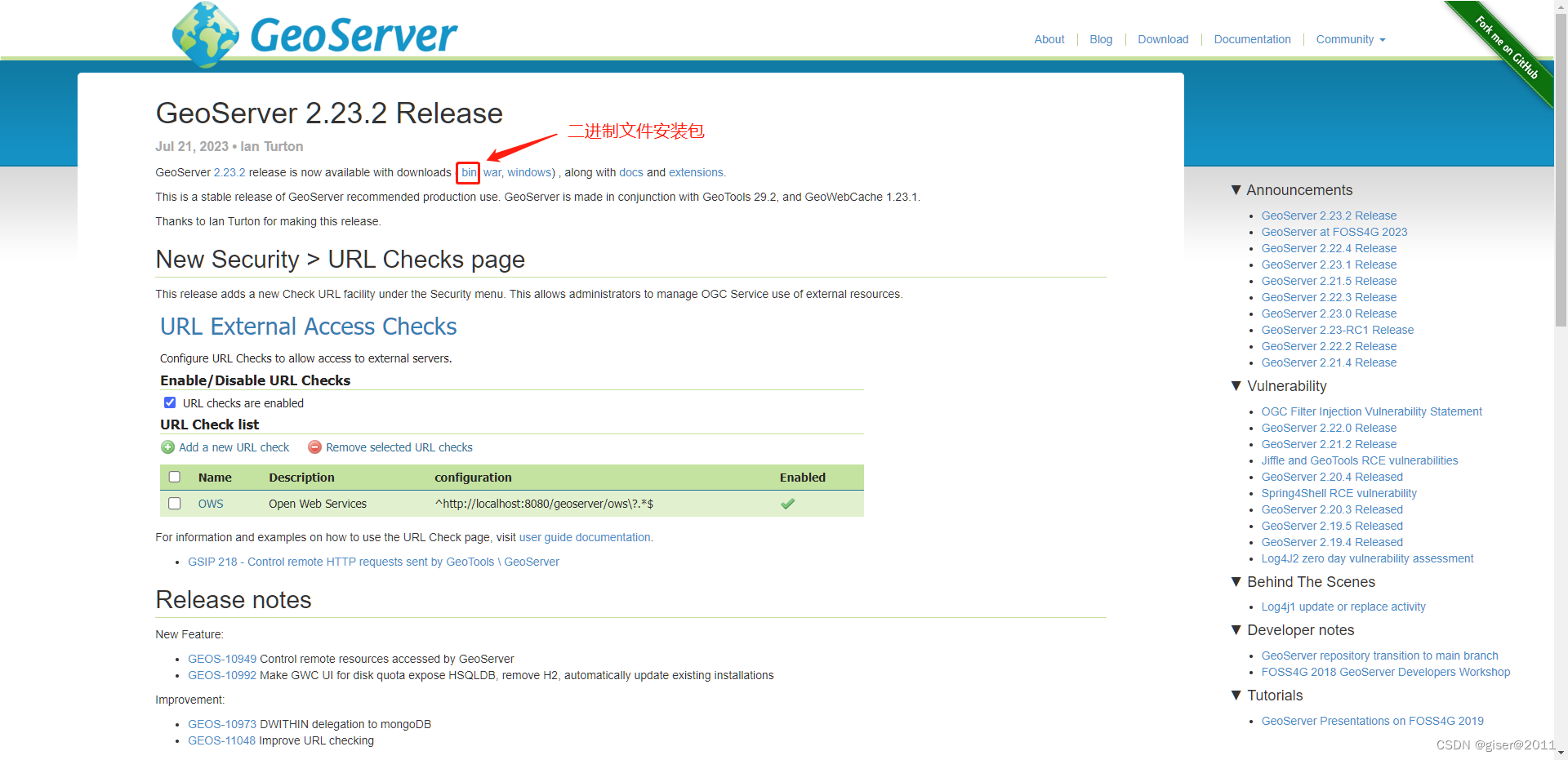Click the scrollbar up arrow
The width and height of the screenshot is (1568, 760).
[1561, 7]
